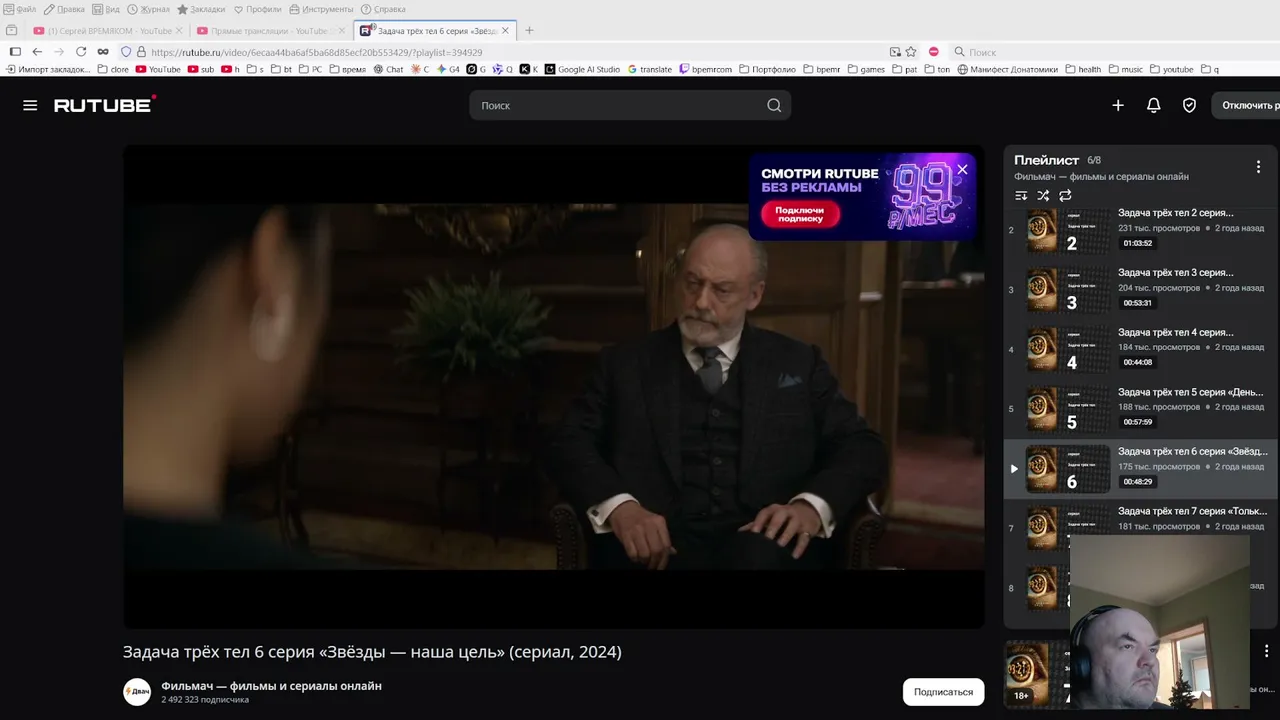This screenshot has height=720, width=1280.
Task: Open the Манифест Донатомики bookmark
Action: pos(1008,69)
